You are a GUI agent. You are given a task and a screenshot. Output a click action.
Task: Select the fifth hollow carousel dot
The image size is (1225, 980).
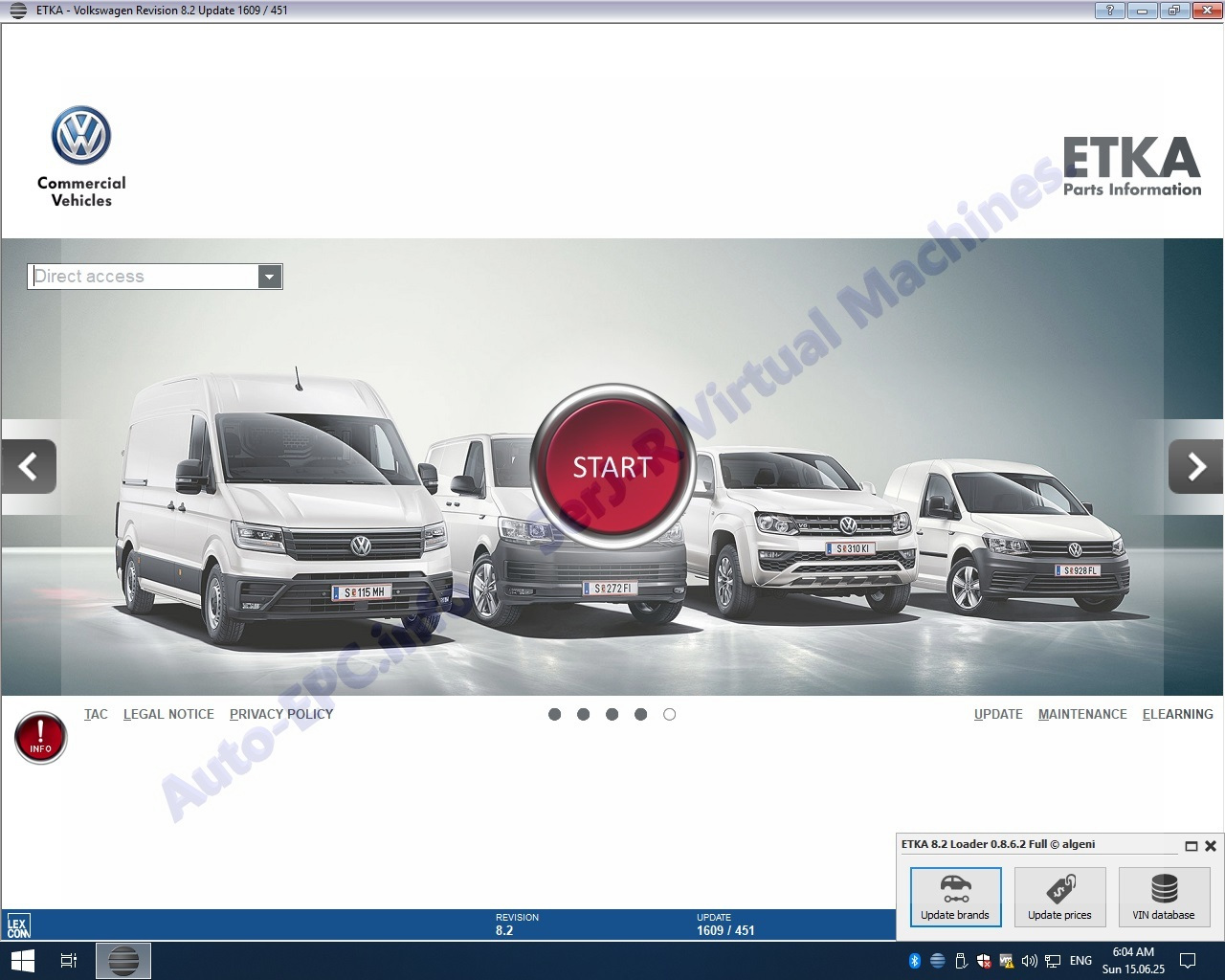coord(669,714)
